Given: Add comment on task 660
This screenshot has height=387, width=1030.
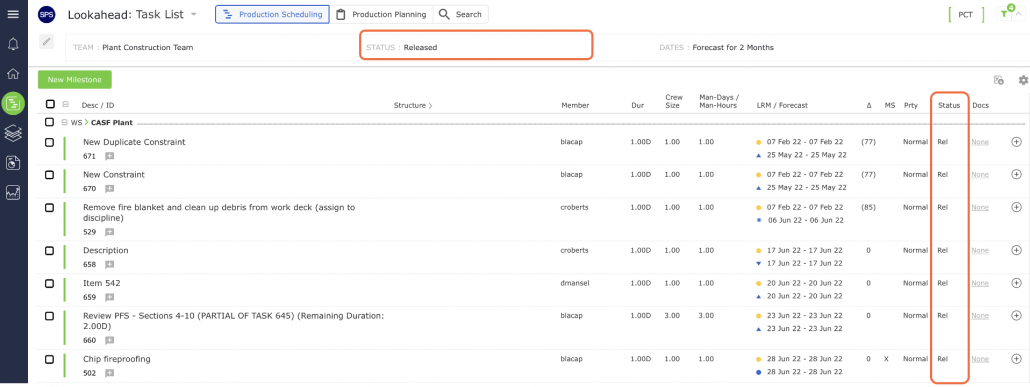Looking at the screenshot, I should point(110,340).
